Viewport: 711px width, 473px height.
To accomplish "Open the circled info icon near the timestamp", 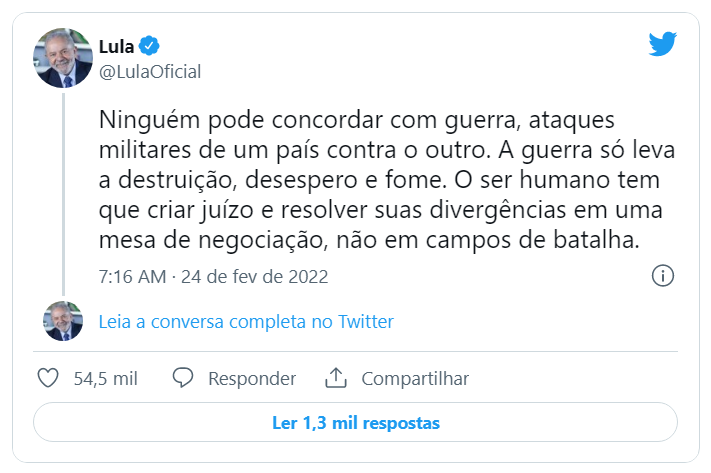I will 663,276.
